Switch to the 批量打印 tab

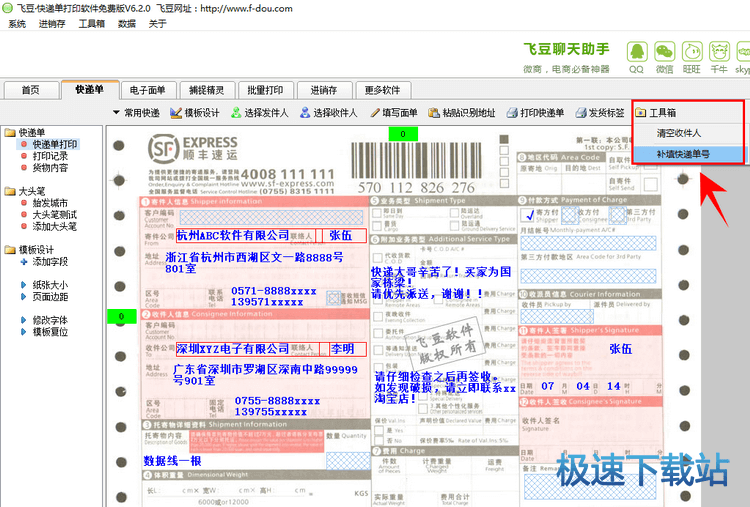(x=265, y=90)
